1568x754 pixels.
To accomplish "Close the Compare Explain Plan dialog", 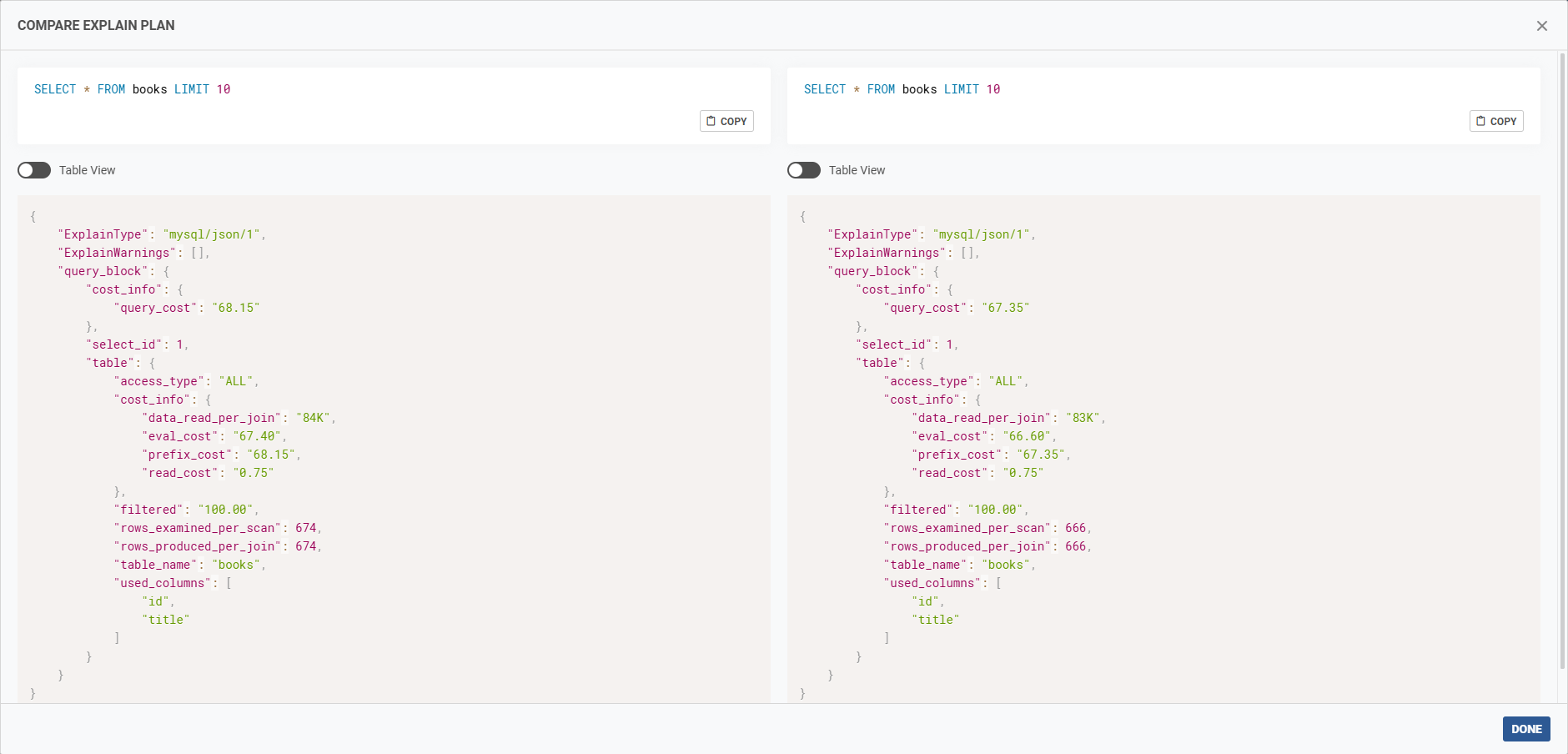I will point(1541,26).
